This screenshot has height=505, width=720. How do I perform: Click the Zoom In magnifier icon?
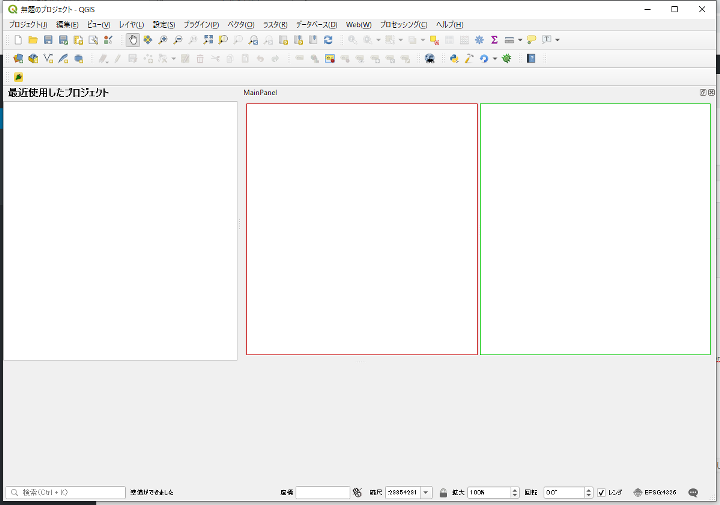click(x=163, y=40)
